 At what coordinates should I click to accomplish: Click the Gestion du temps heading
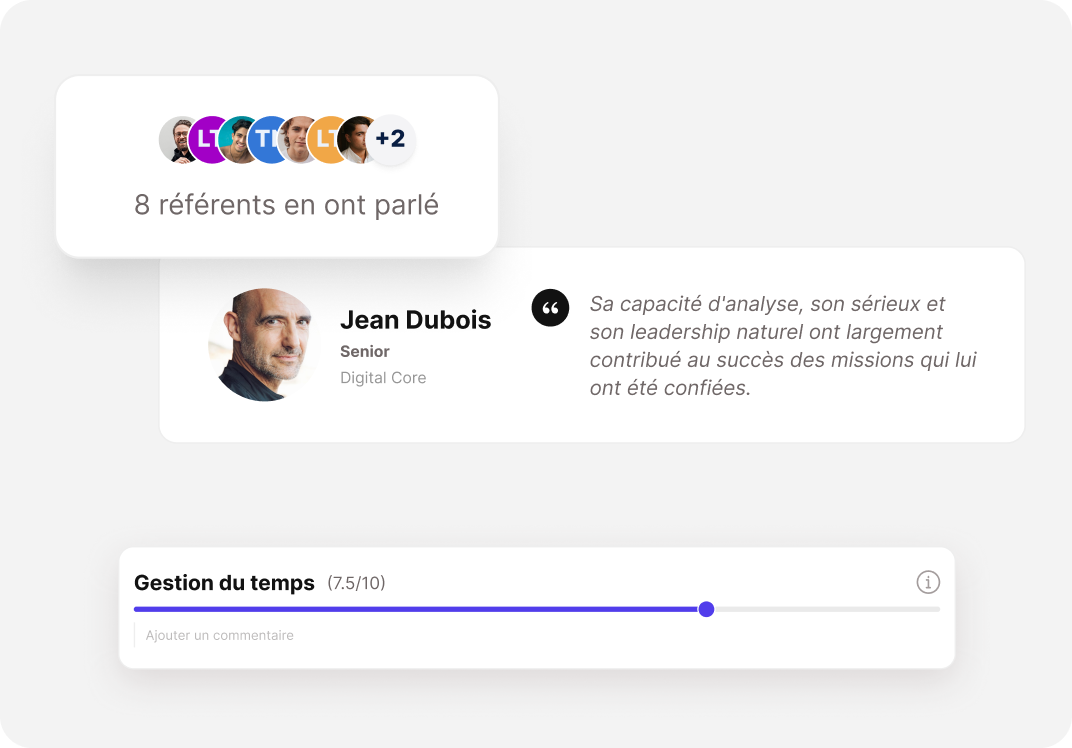tap(224, 583)
